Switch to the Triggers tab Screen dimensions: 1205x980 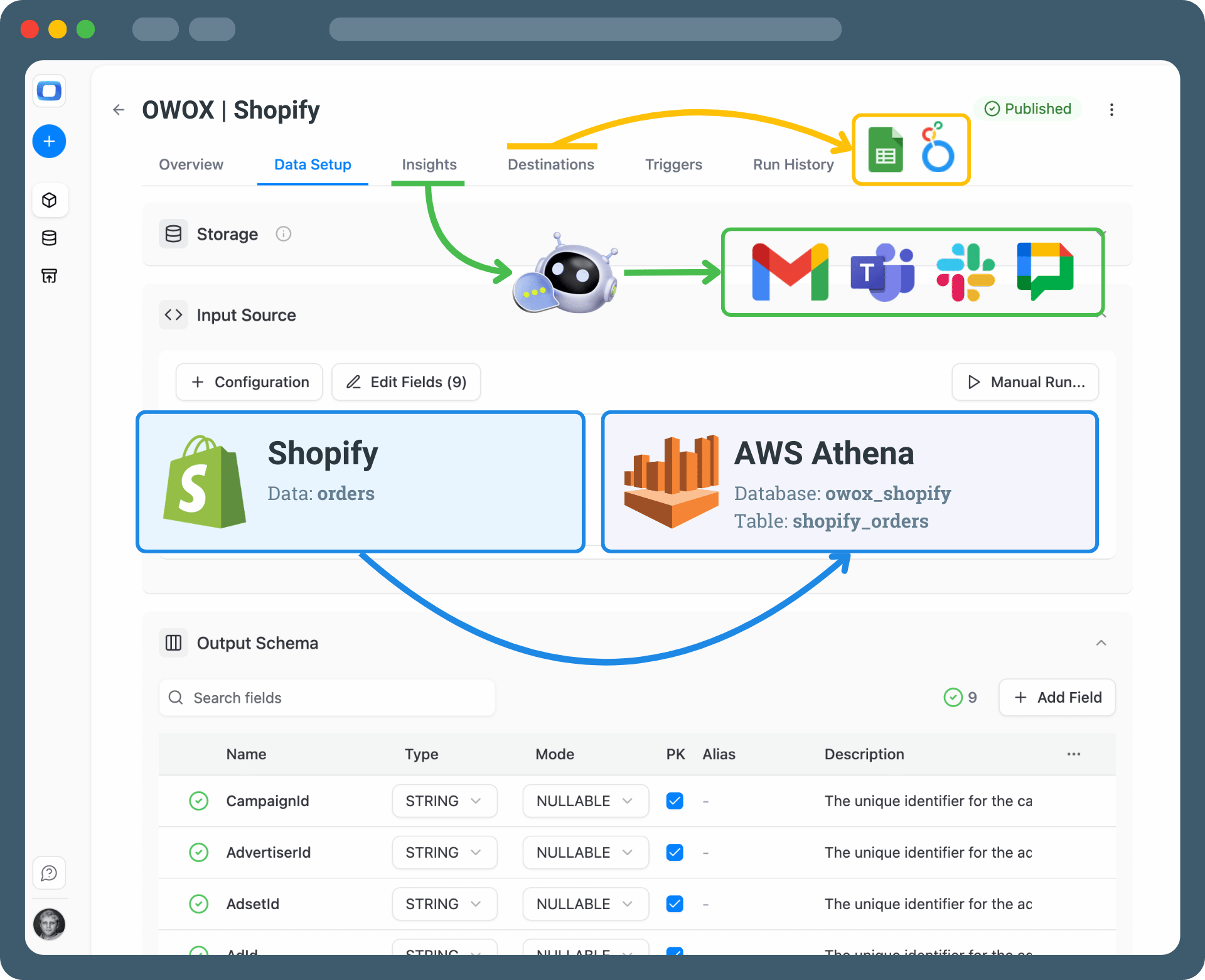coord(673,164)
